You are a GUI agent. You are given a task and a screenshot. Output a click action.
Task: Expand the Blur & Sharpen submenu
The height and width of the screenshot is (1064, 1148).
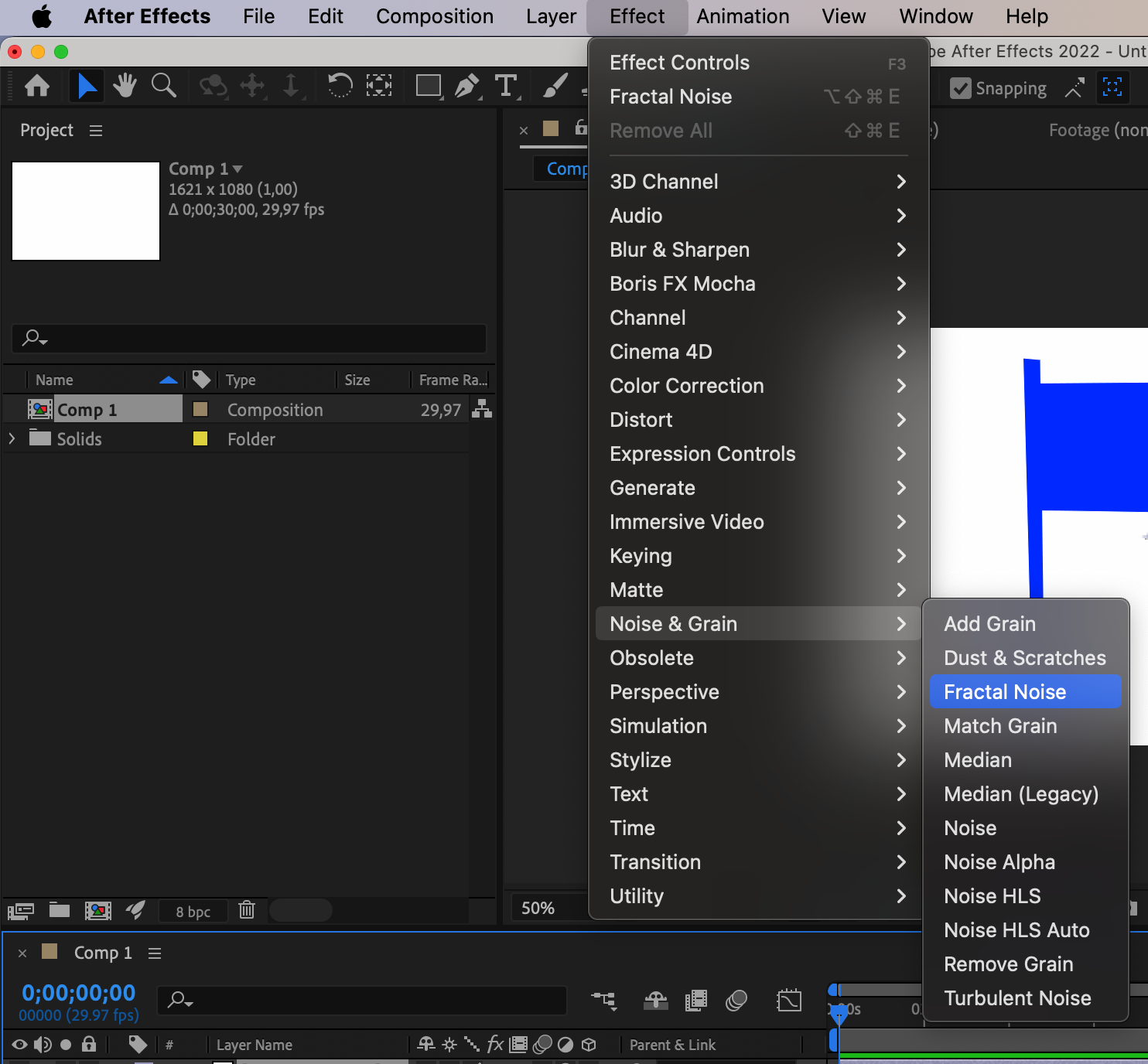click(758, 250)
